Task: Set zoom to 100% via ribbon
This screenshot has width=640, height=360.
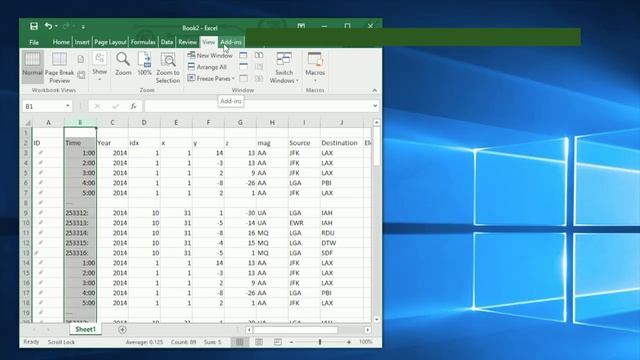Action: (x=144, y=64)
